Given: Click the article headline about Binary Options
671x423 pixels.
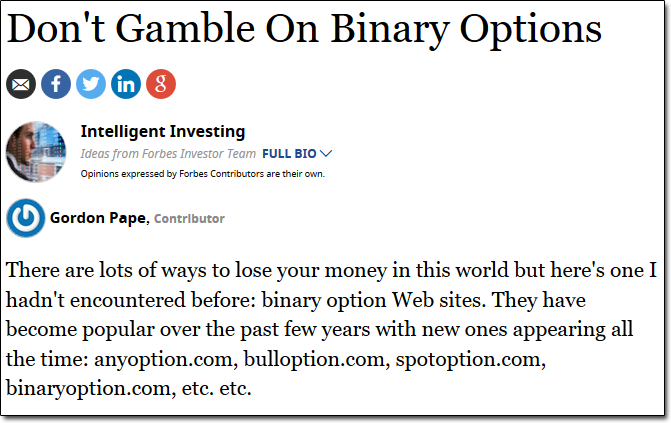Looking at the screenshot, I should (304, 30).
